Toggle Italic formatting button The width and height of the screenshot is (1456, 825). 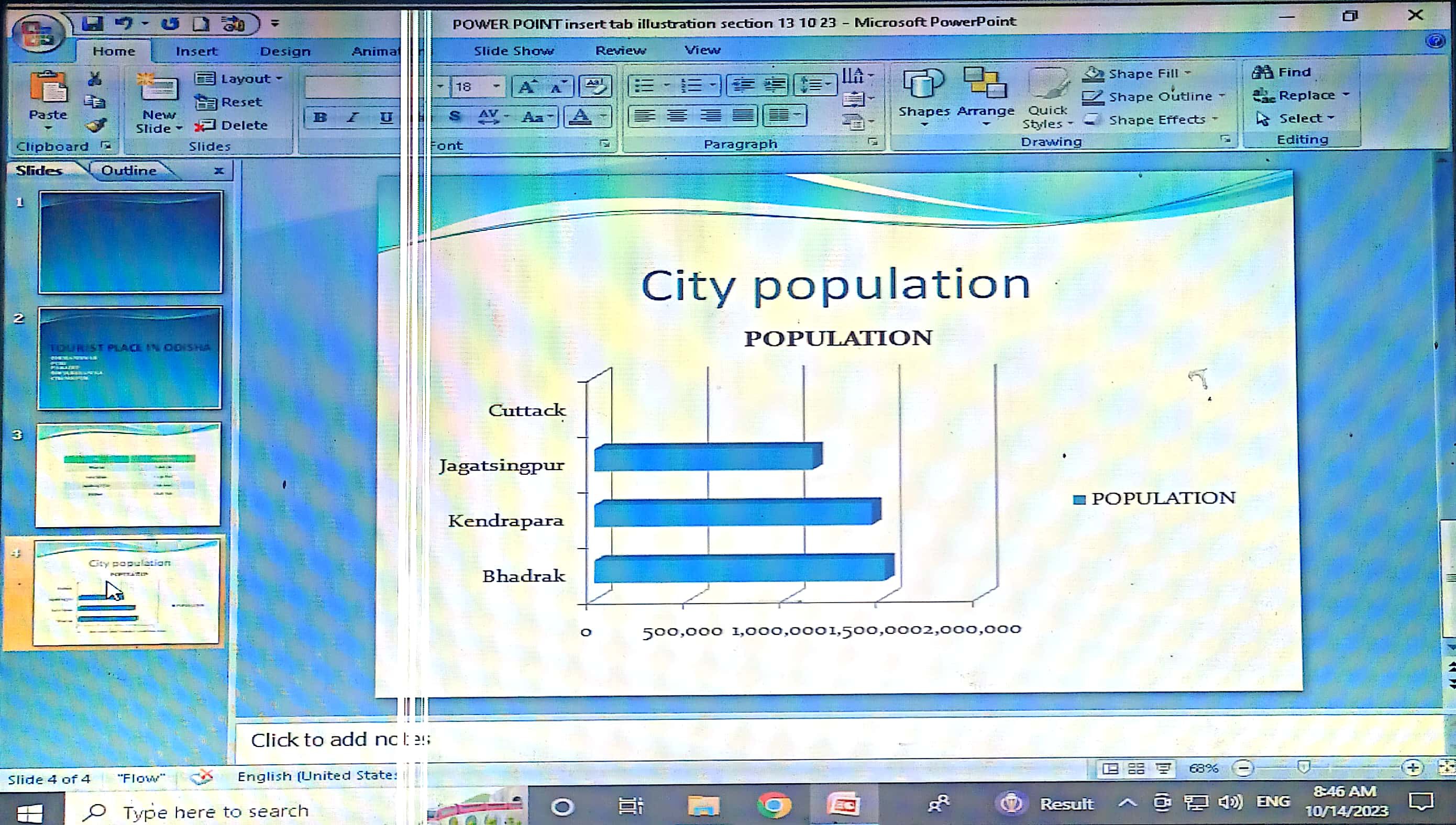click(x=352, y=117)
